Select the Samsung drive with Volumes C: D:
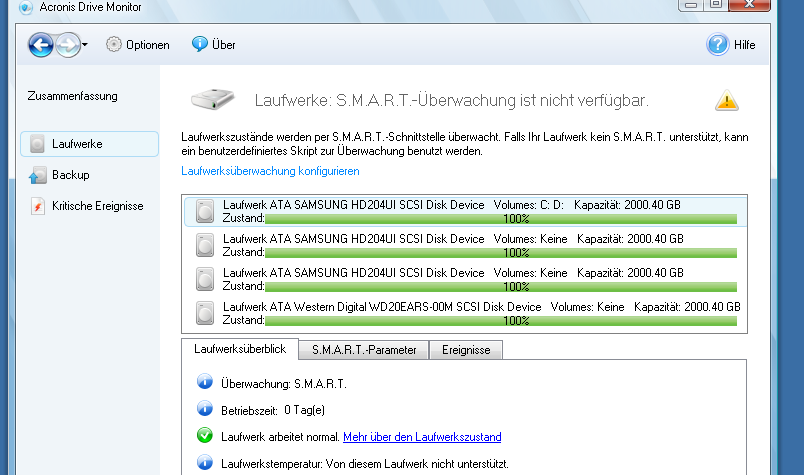Screen dimensions: 804x475 465,211
